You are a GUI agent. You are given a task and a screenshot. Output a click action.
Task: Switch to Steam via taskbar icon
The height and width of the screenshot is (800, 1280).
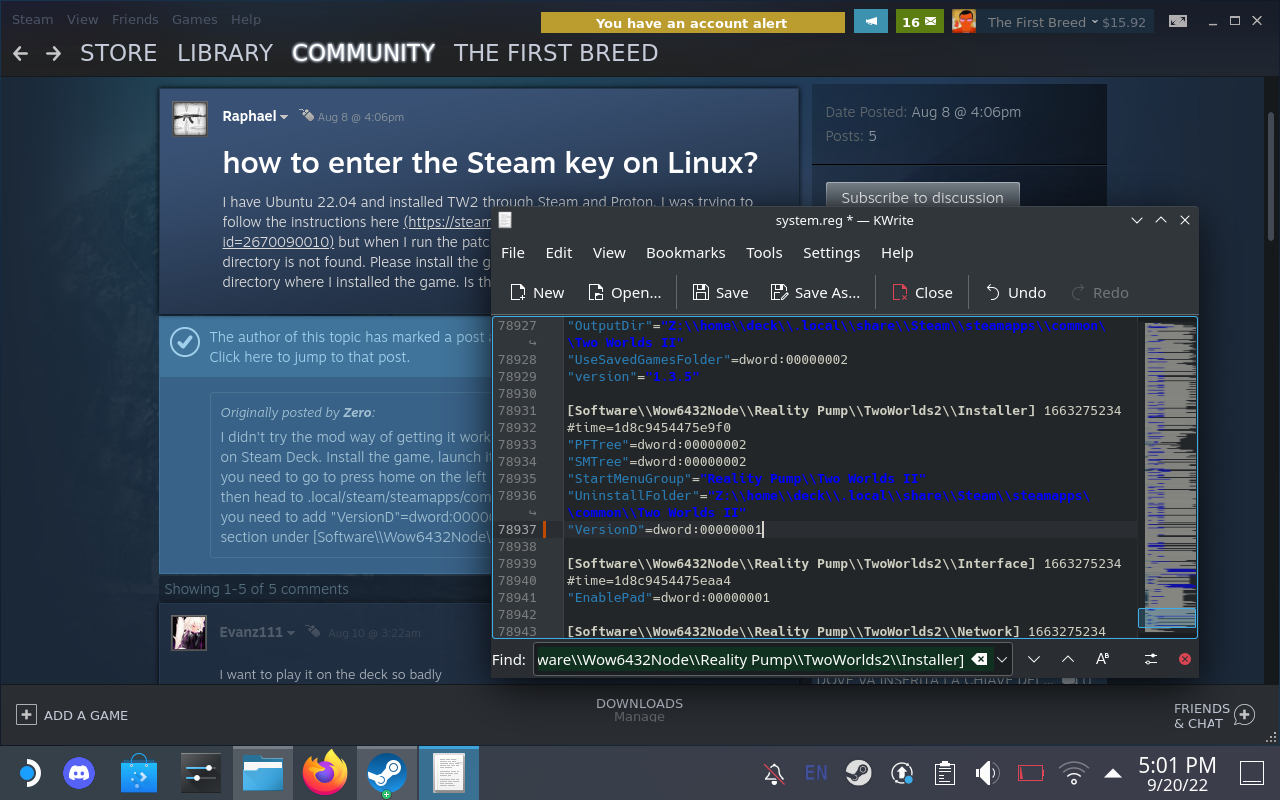coord(386,773)
